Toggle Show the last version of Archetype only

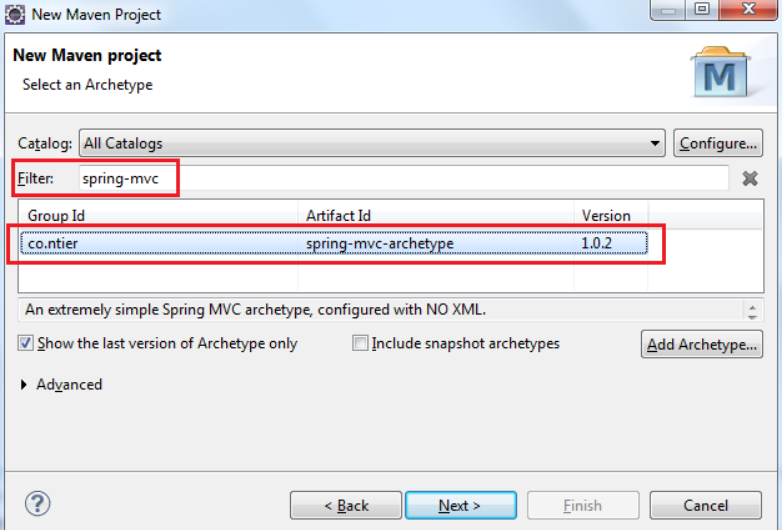click(25, 343)
